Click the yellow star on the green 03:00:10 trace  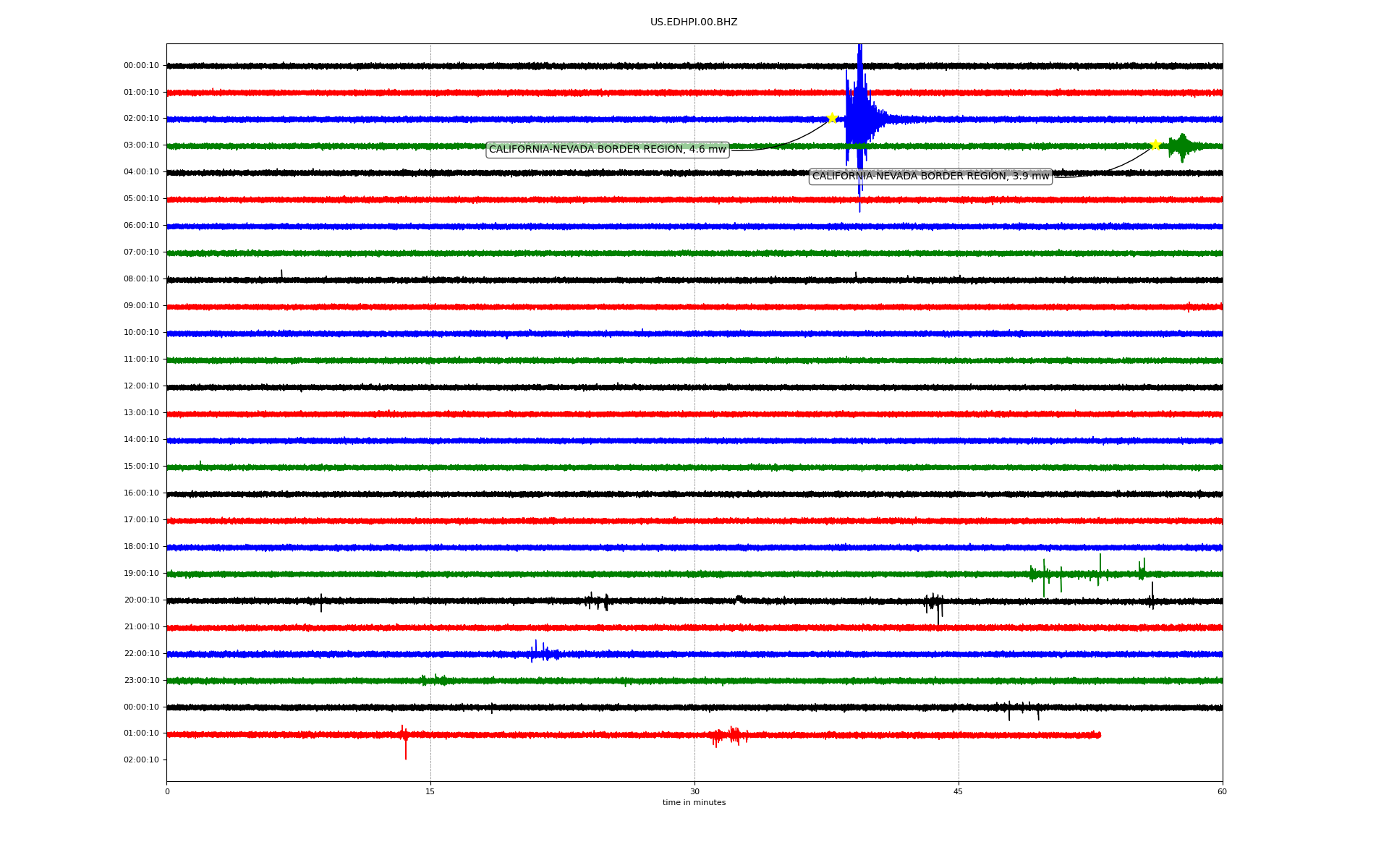[1155, 145]
